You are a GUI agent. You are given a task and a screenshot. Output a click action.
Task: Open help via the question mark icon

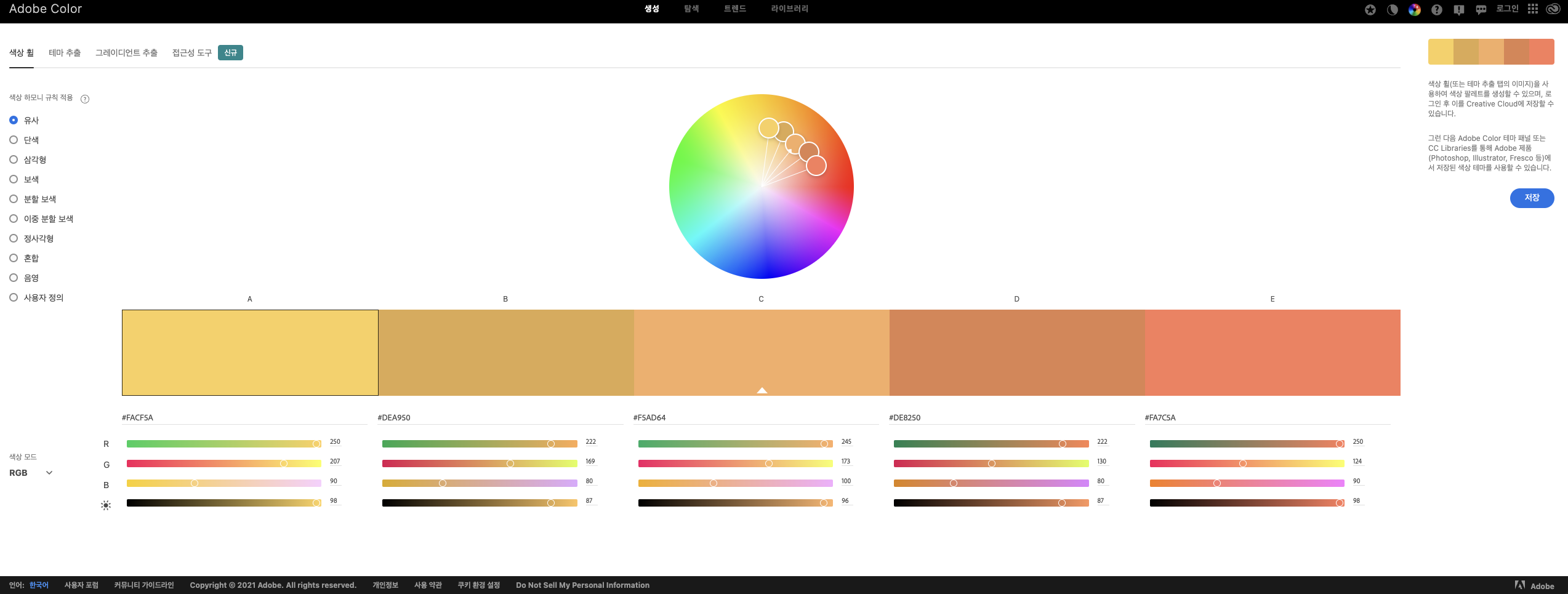(x=1436, y=10)
